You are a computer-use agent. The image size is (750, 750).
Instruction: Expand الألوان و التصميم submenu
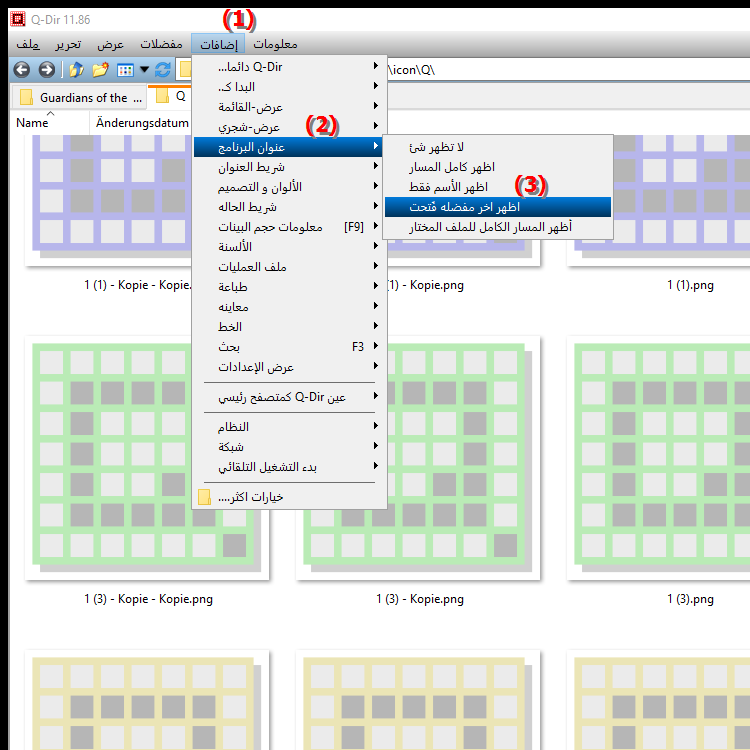(289, 187)
